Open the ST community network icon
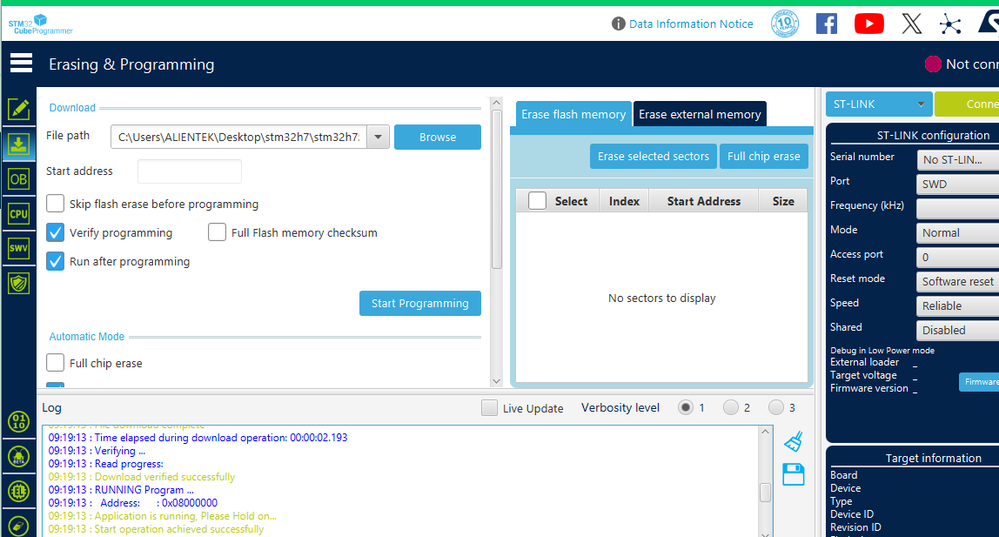The height and width of the screenshot is (537, 999). pyautogui.click(x=950, y=24)
